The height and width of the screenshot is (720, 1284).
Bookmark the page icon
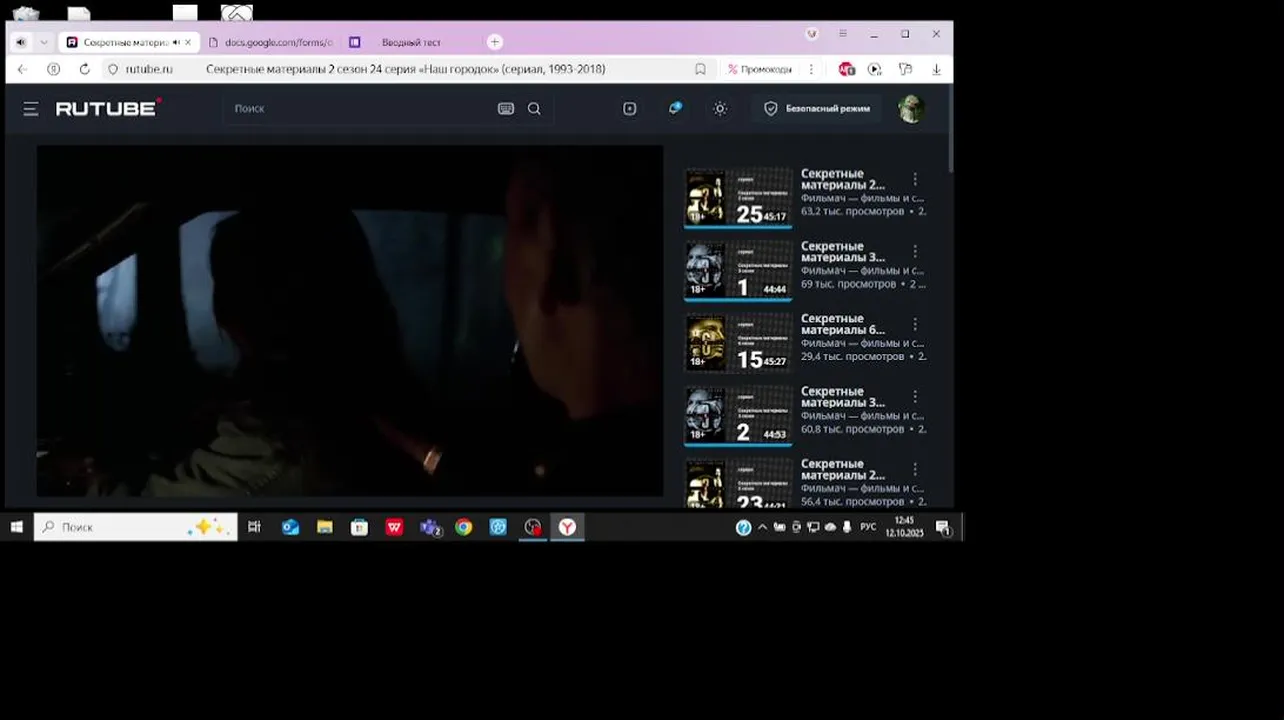[x=700, y=69]
